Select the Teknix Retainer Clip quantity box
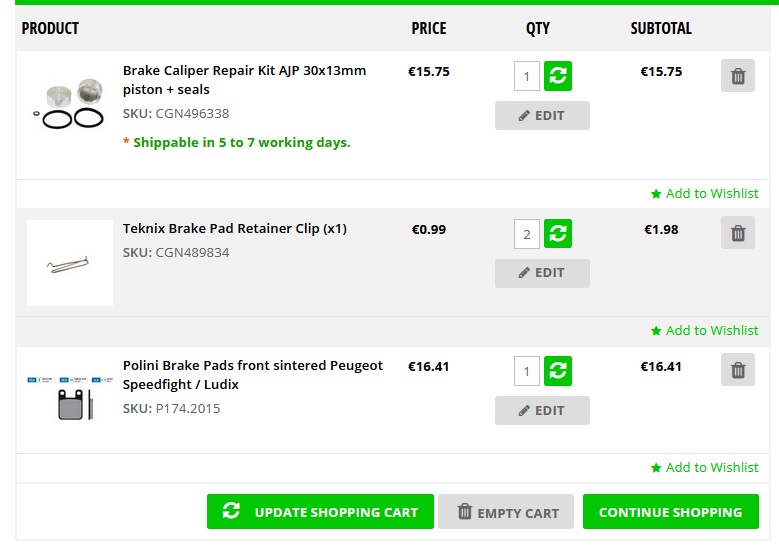Image resolution: width=779 pixels, height=557 pixels. click(527, 234)
